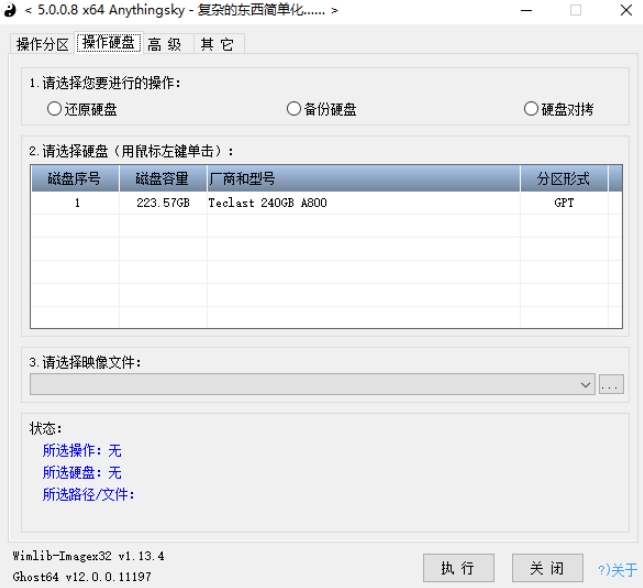Click the 厂商和型号 column header

pyautogui.click(x=363, y=178)
